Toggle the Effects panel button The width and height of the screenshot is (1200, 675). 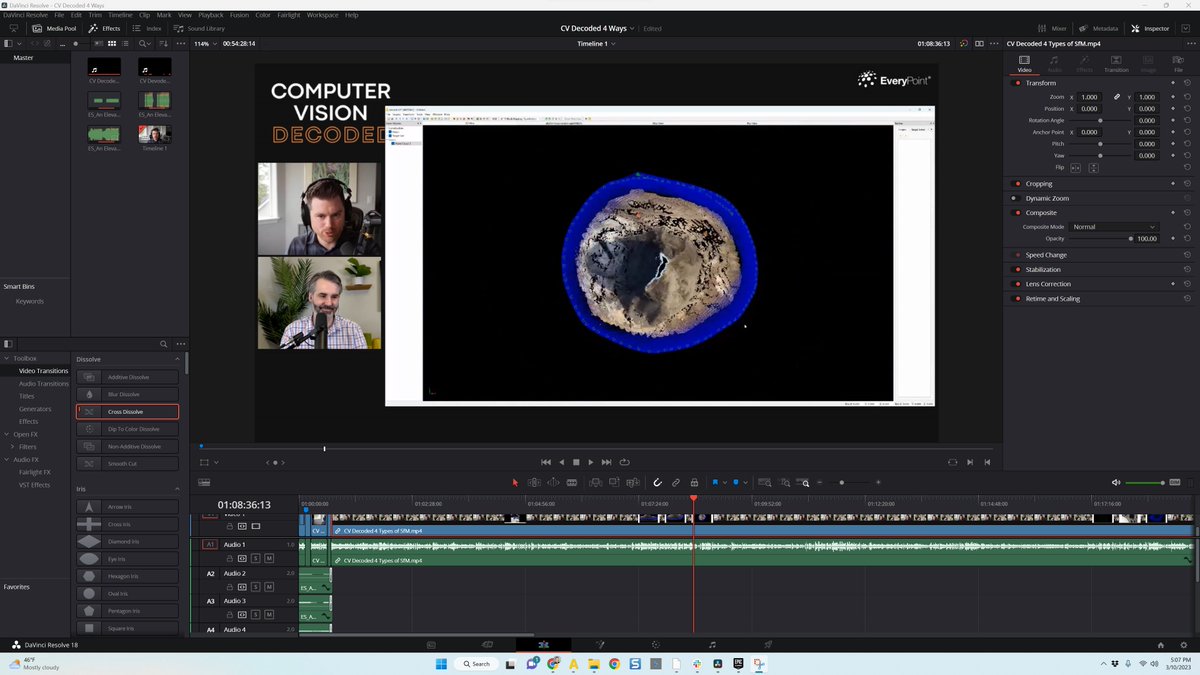pos(104,28)
